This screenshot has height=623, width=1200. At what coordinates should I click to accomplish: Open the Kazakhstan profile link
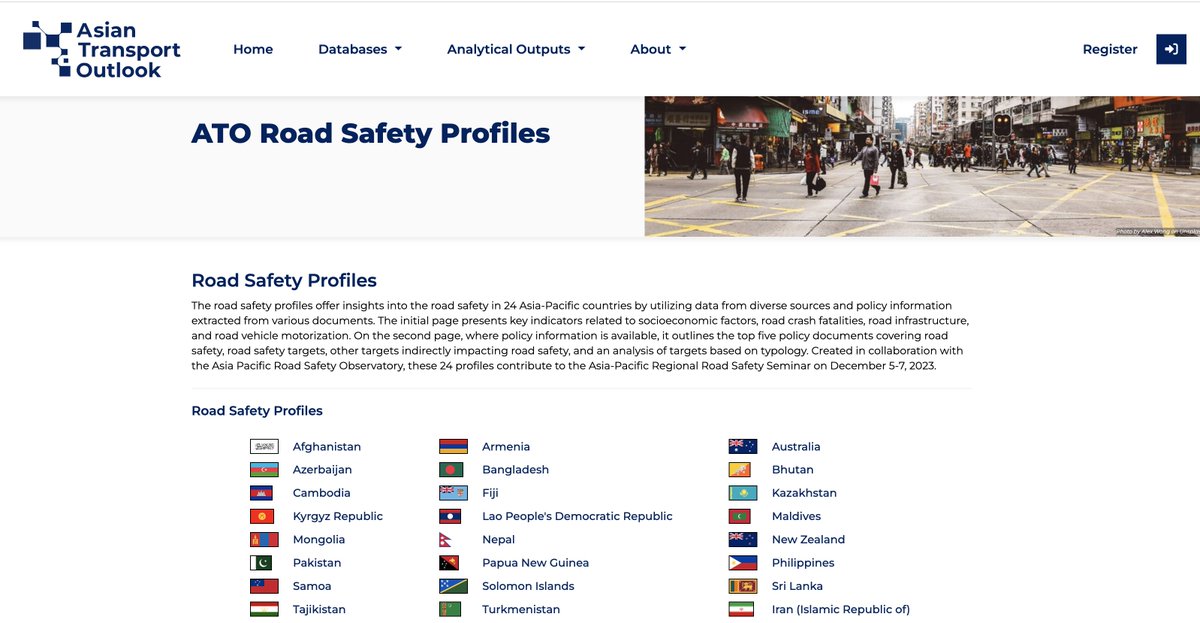804,493
